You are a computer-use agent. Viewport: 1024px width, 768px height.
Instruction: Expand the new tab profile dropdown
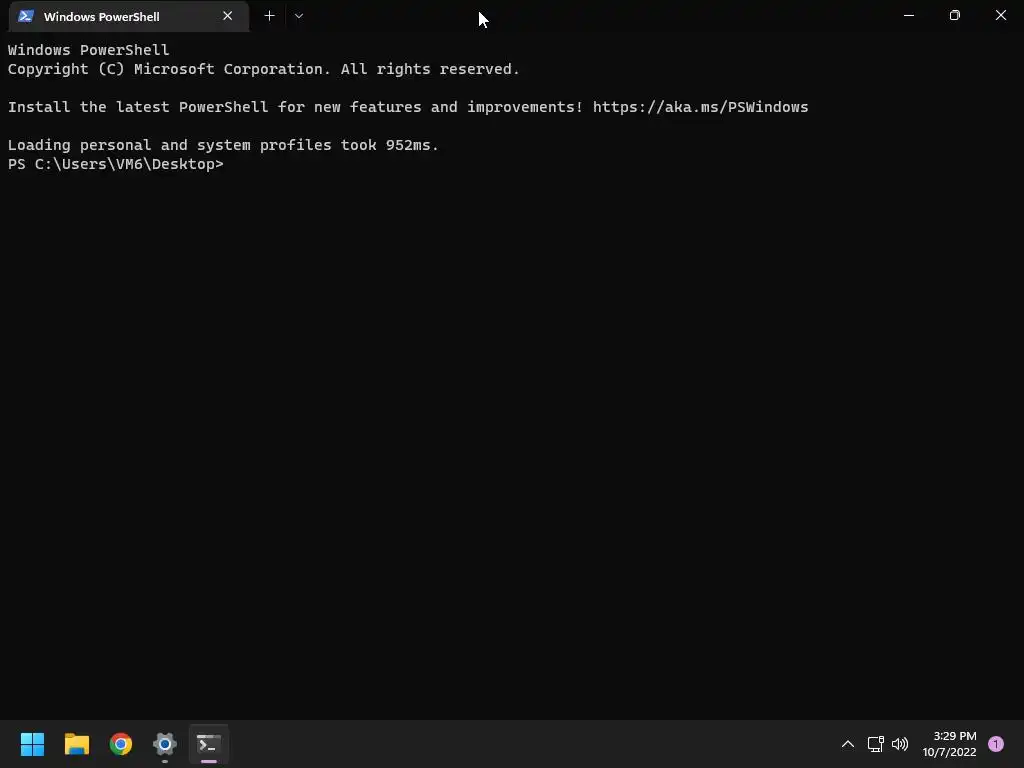point(299,16)
